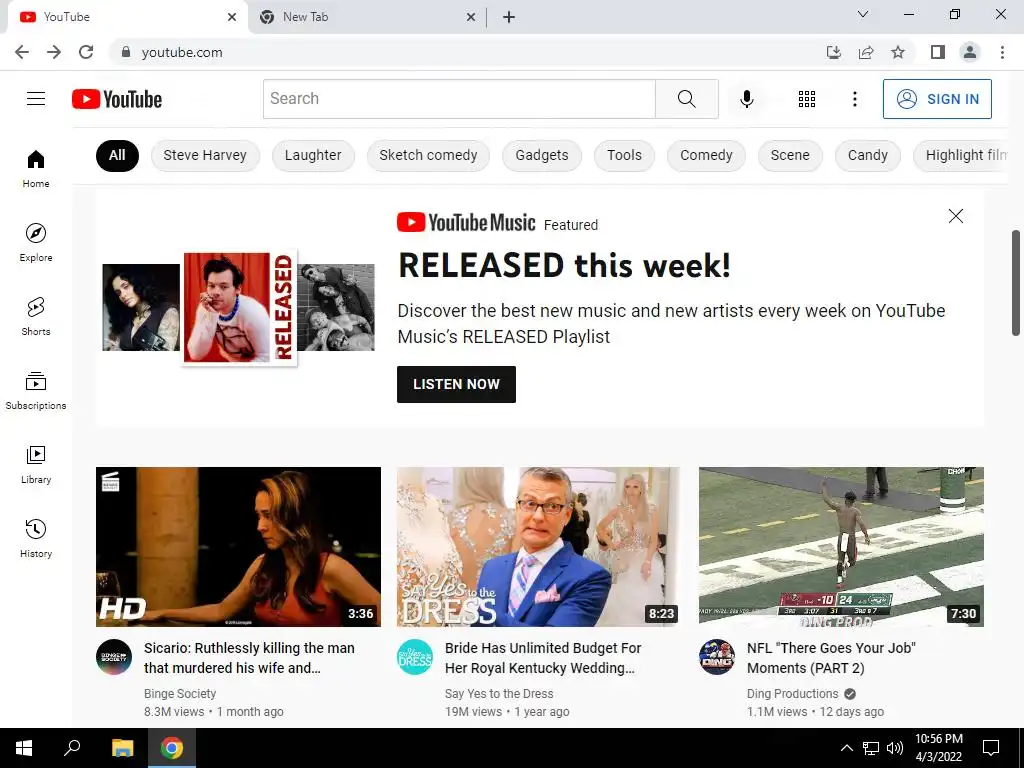
Task: Click the YouTube logo
Action: (117, 99)
